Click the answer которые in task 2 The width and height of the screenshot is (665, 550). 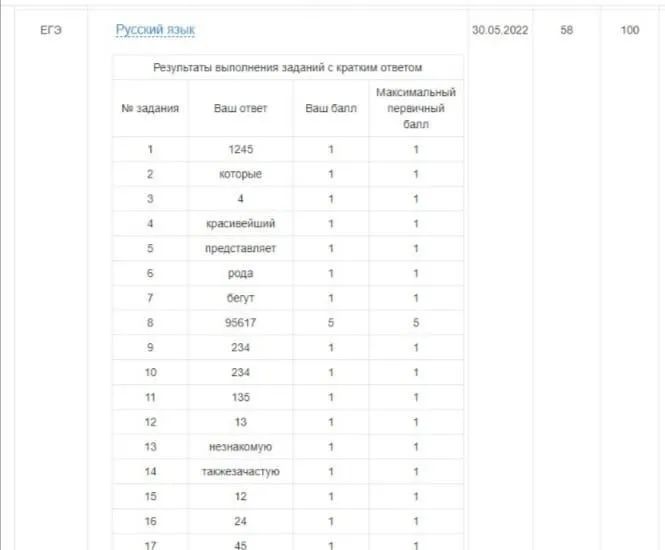coord(240,174)
